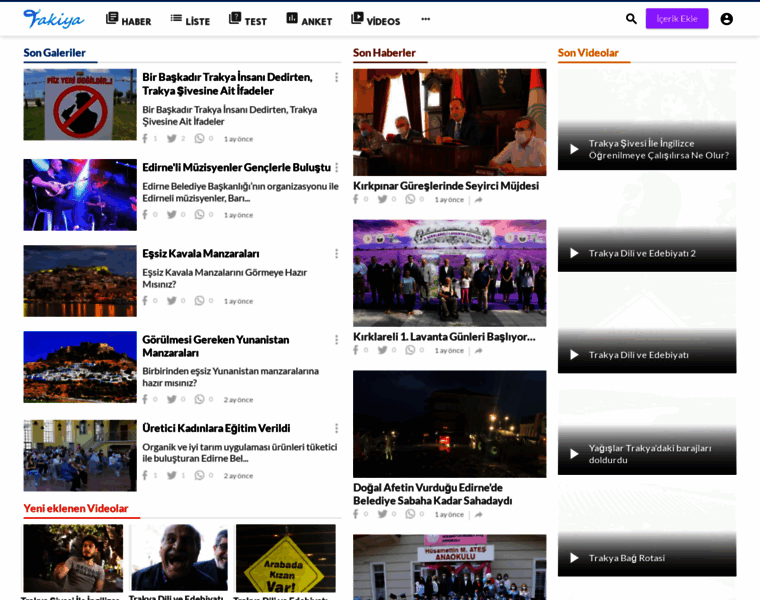Tweet the Edirne'li Müzisyenler gallery item
The height and width of the screenshot is (600, 760).
coord(172,215)
